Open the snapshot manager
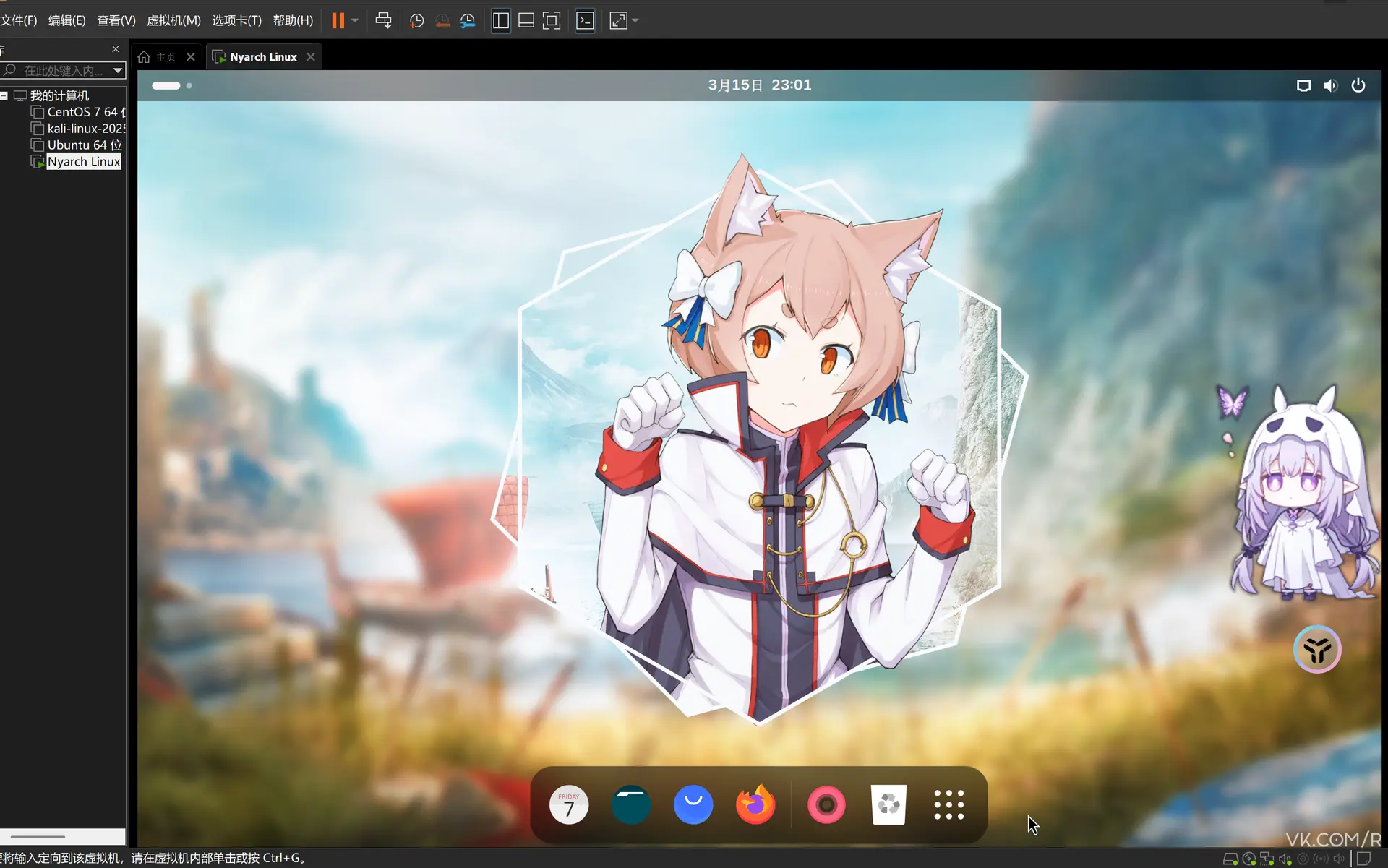 coord(468,20)
